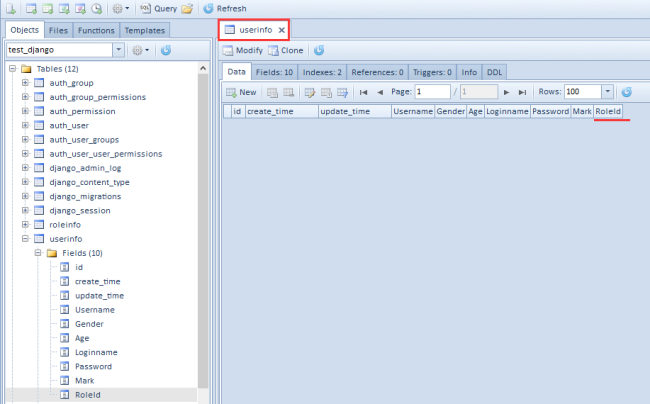Open the Rows count dropdown
This screenshot has width=650, height=404.
click(x=607, y=92)
